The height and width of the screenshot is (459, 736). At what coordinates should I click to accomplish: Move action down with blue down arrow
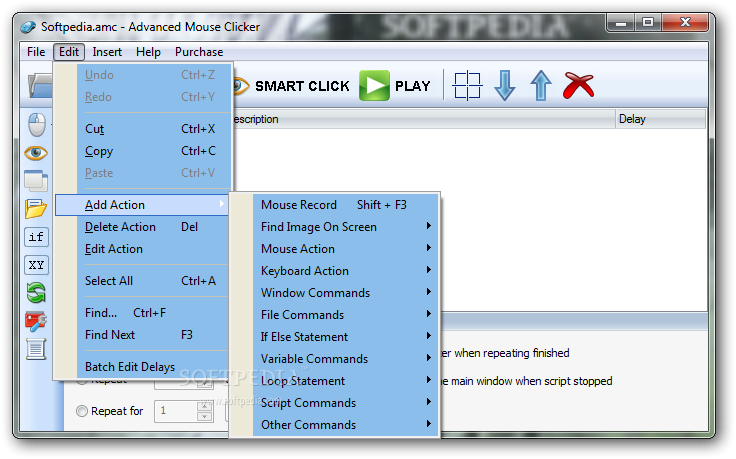(x=505, y=85)
